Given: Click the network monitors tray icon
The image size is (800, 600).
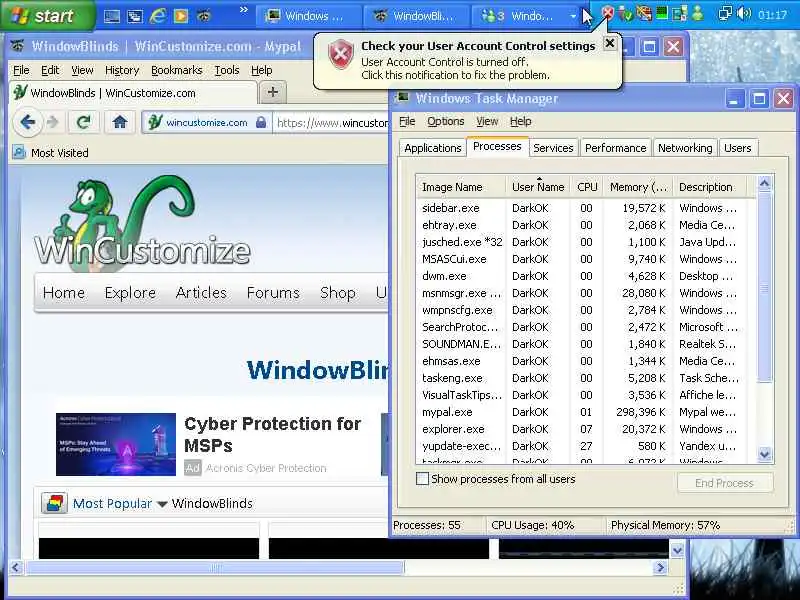Looking at the screenshot, I should point(725,14).
